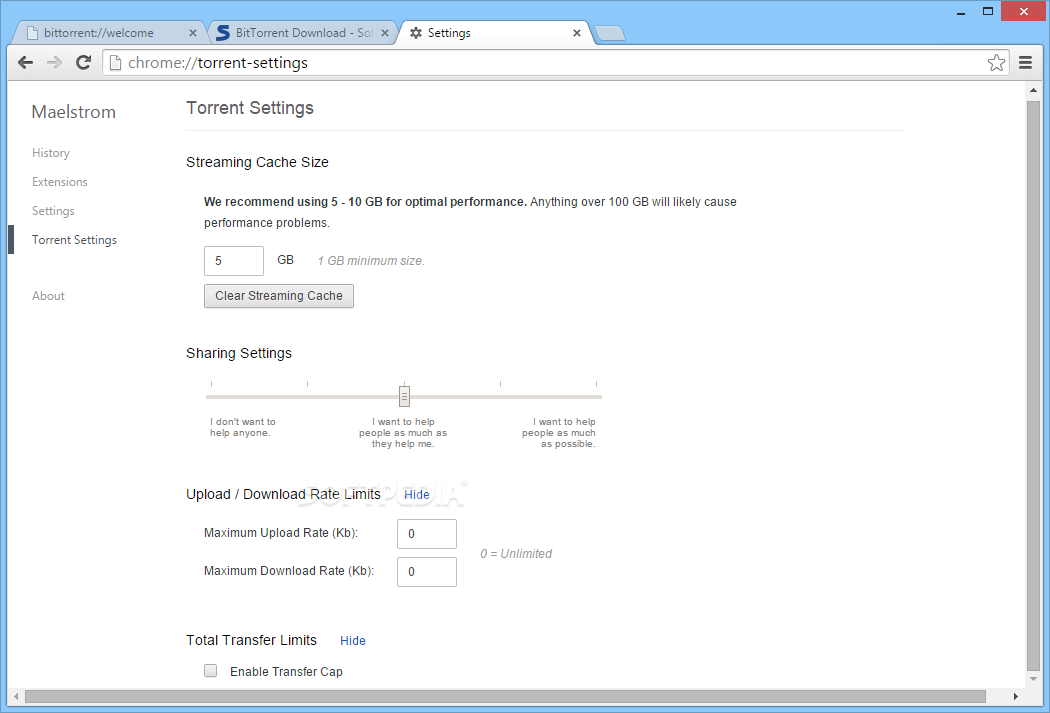Click the Maximum Download Rate field
Viewport: 1050px width, 713px height.
pyautogui.click(x=427, y=572)
